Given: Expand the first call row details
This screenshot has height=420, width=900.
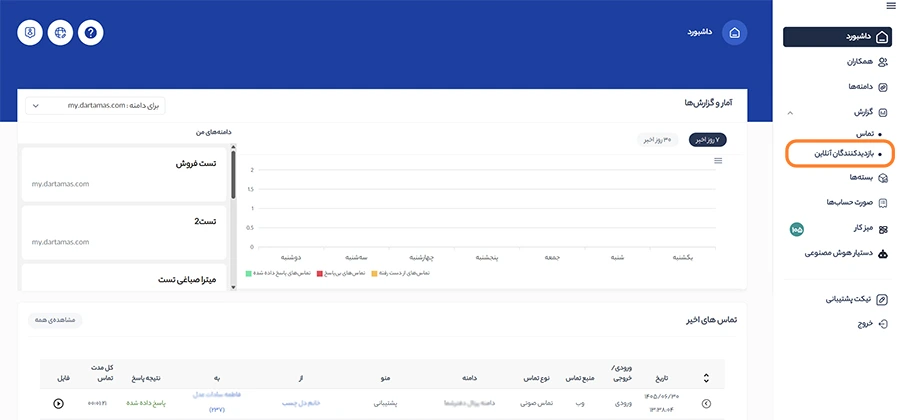Looking at the screenshot, I should pos(706,404).
